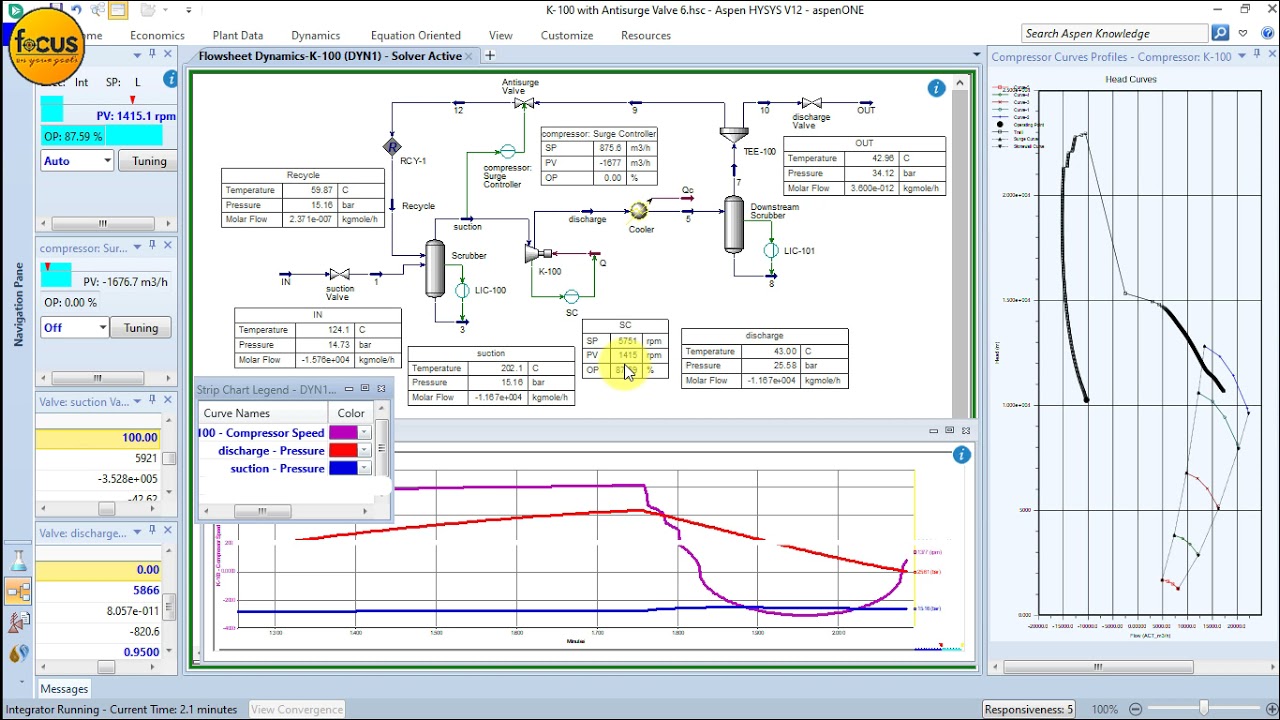The width and height of the screenshot is (1280, 720).
Task: Open the View ribbon tab
Action: pos(501,35)
